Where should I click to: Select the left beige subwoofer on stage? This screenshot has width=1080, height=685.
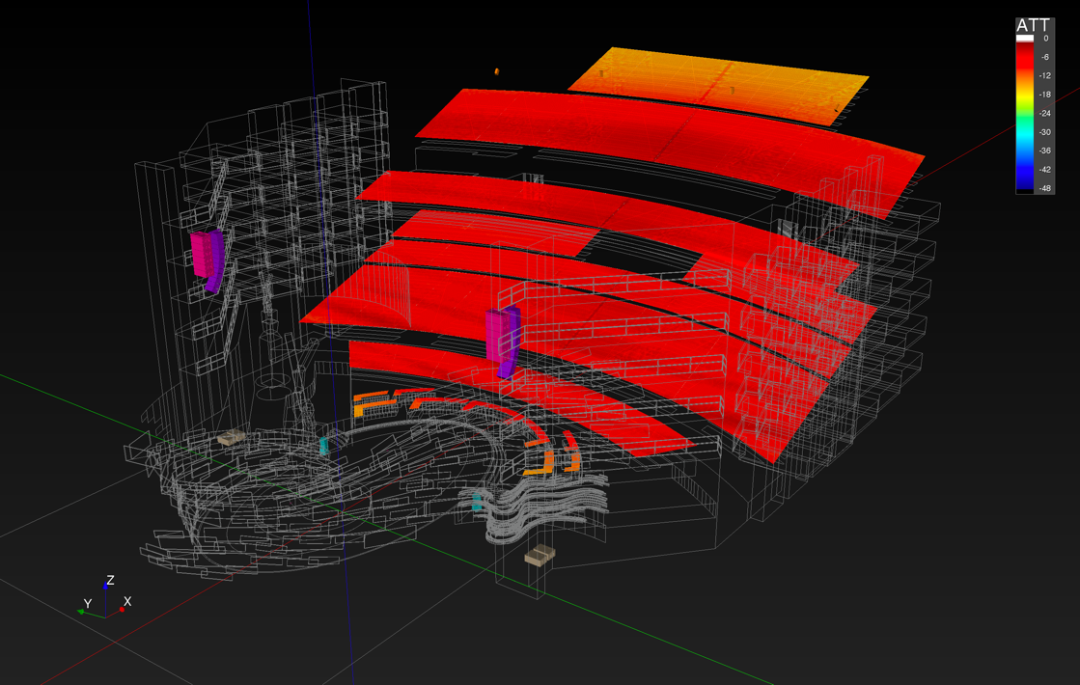(x=232, y=438)
